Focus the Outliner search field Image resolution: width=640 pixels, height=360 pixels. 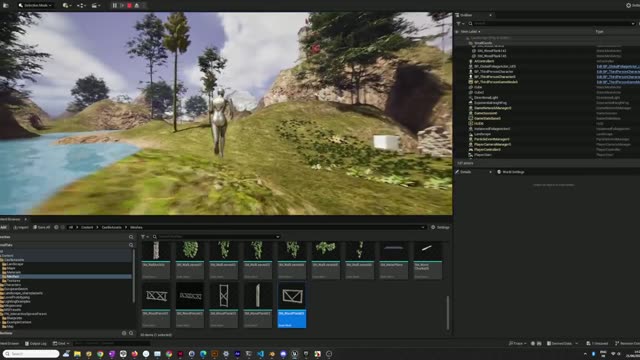click(x=551, y=24)
